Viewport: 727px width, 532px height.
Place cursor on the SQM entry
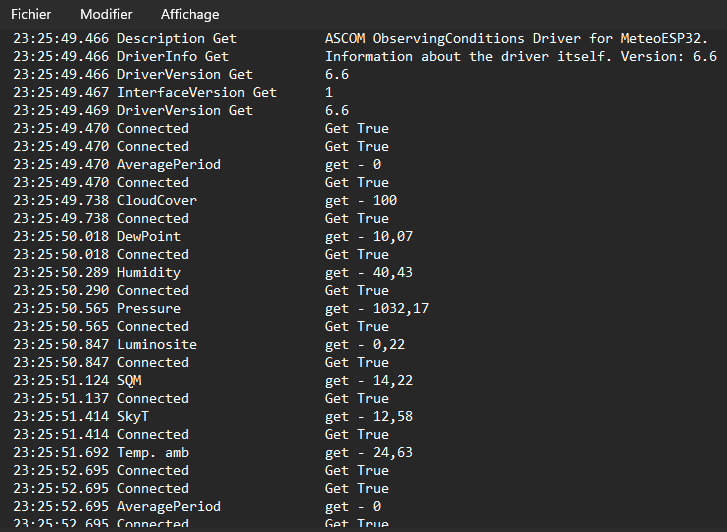tap(129, 380)
